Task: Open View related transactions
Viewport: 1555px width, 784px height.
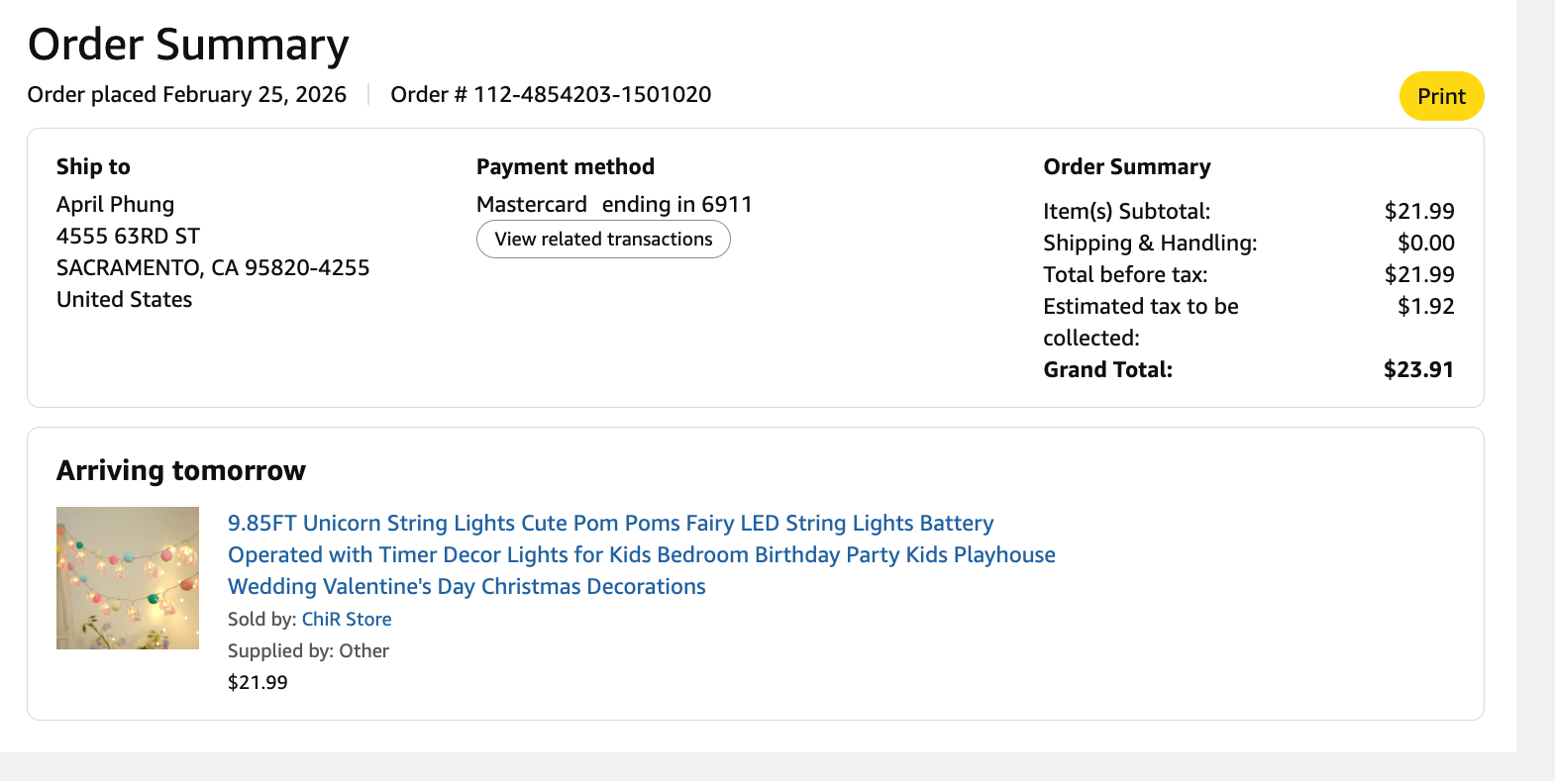Action: 603,240
